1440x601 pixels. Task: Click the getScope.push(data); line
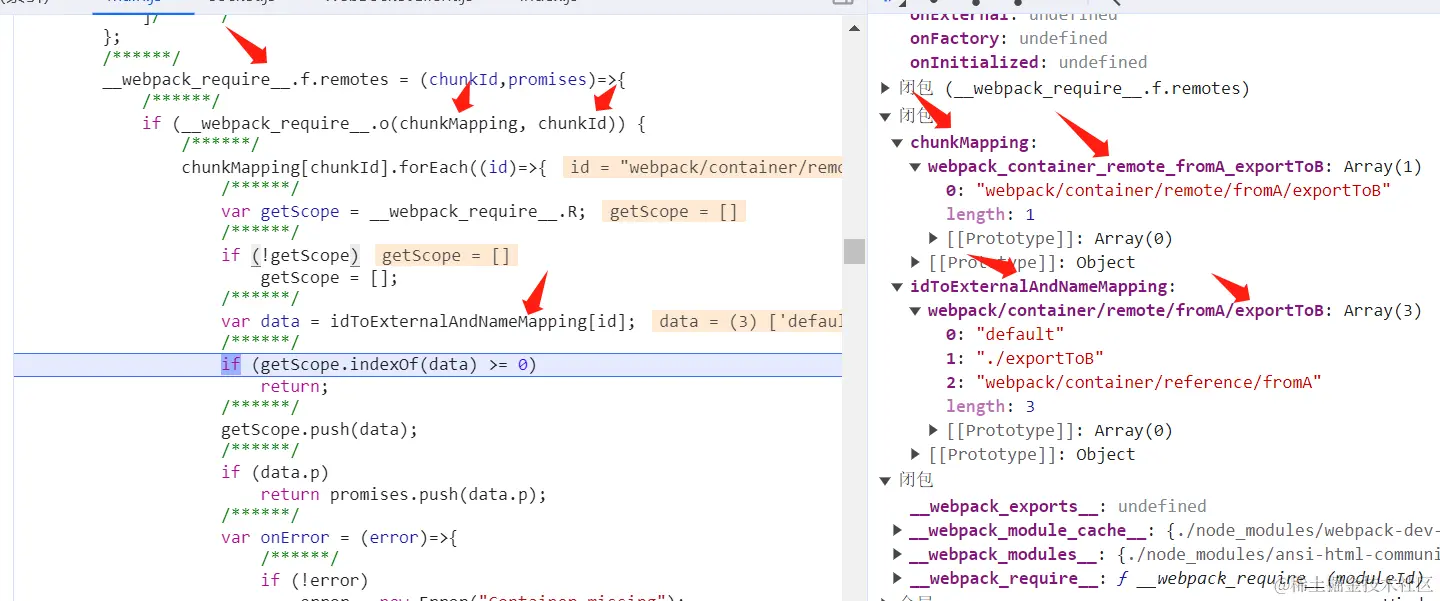319,429
